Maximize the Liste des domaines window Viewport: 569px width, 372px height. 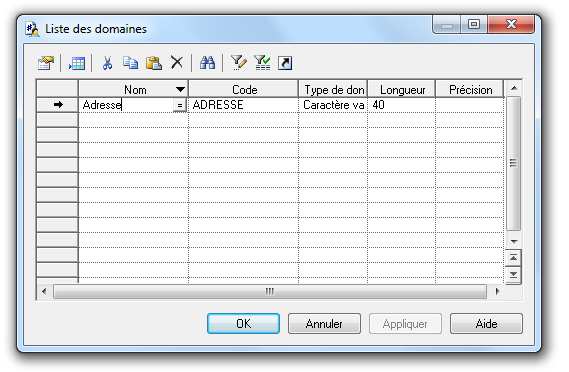point(474,24)
